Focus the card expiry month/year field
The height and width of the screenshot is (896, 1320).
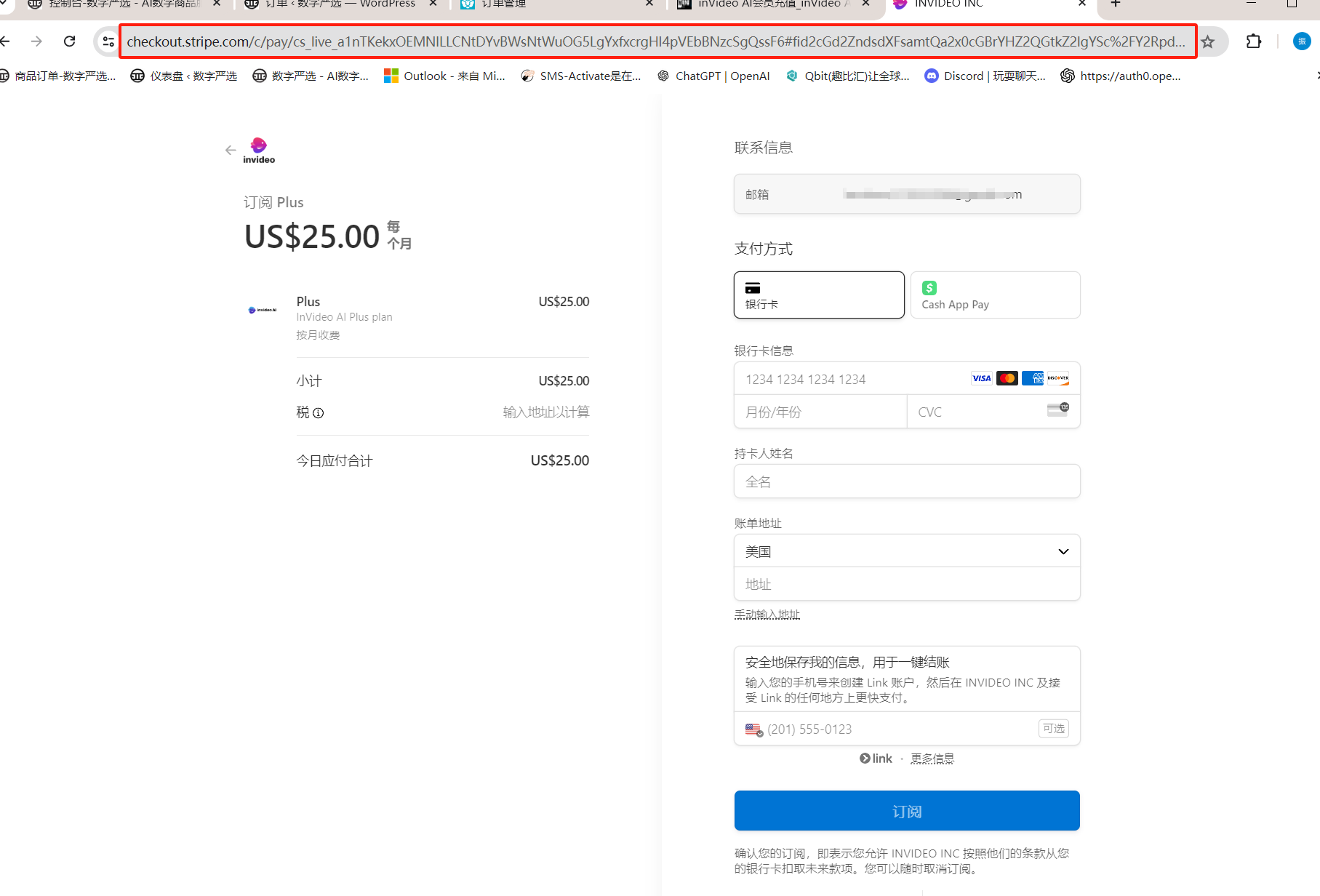[x=820, y=412]
